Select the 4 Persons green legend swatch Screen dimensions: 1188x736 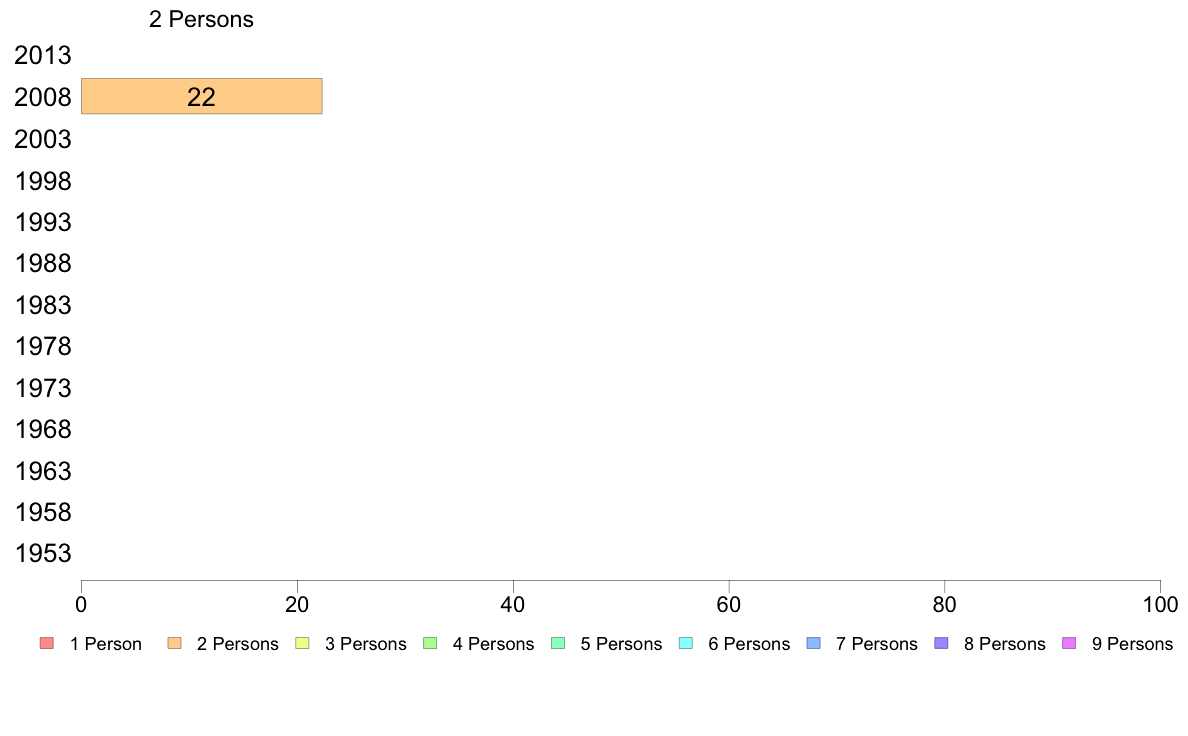click(430, 644)
